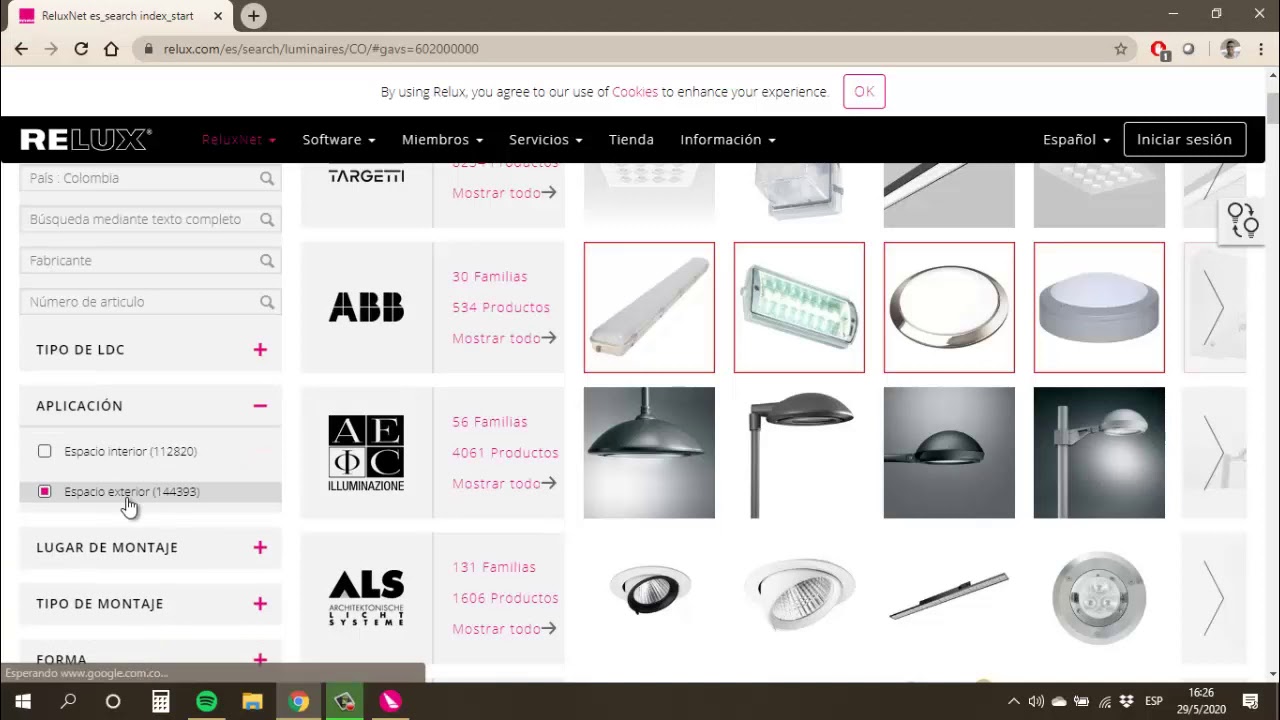Screen dimensions: 1280x720
Task: Click the AEC Illuminazione manufacturer logo
Action: [366, 453]
